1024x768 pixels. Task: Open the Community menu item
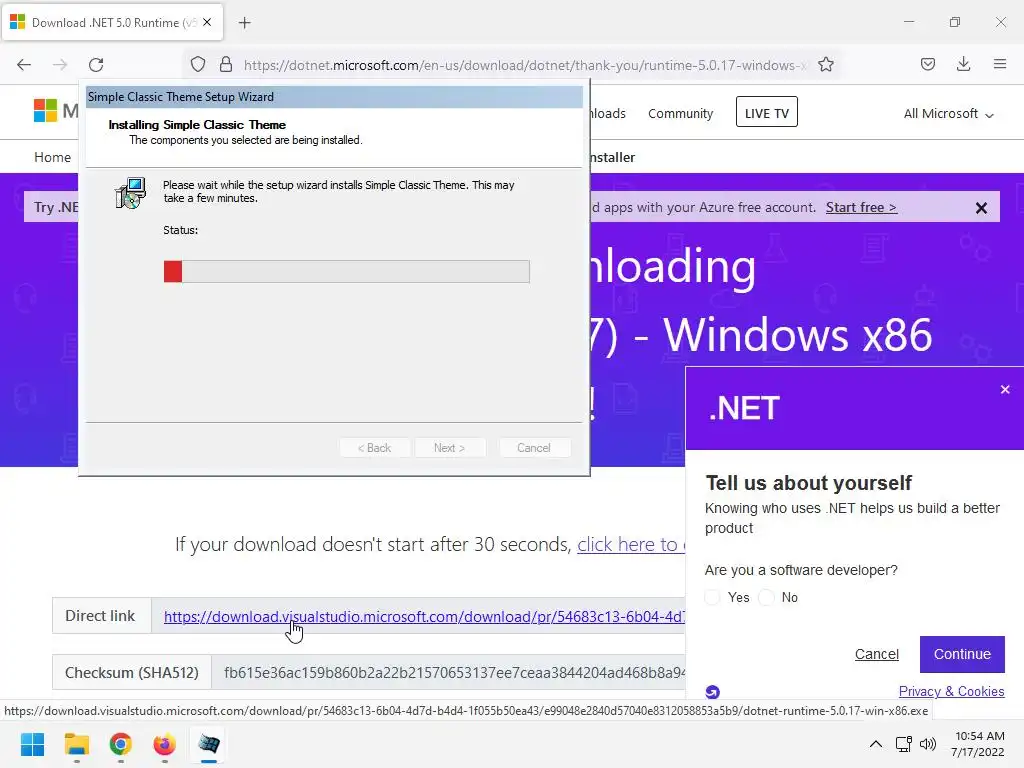(x=680, y=114)
